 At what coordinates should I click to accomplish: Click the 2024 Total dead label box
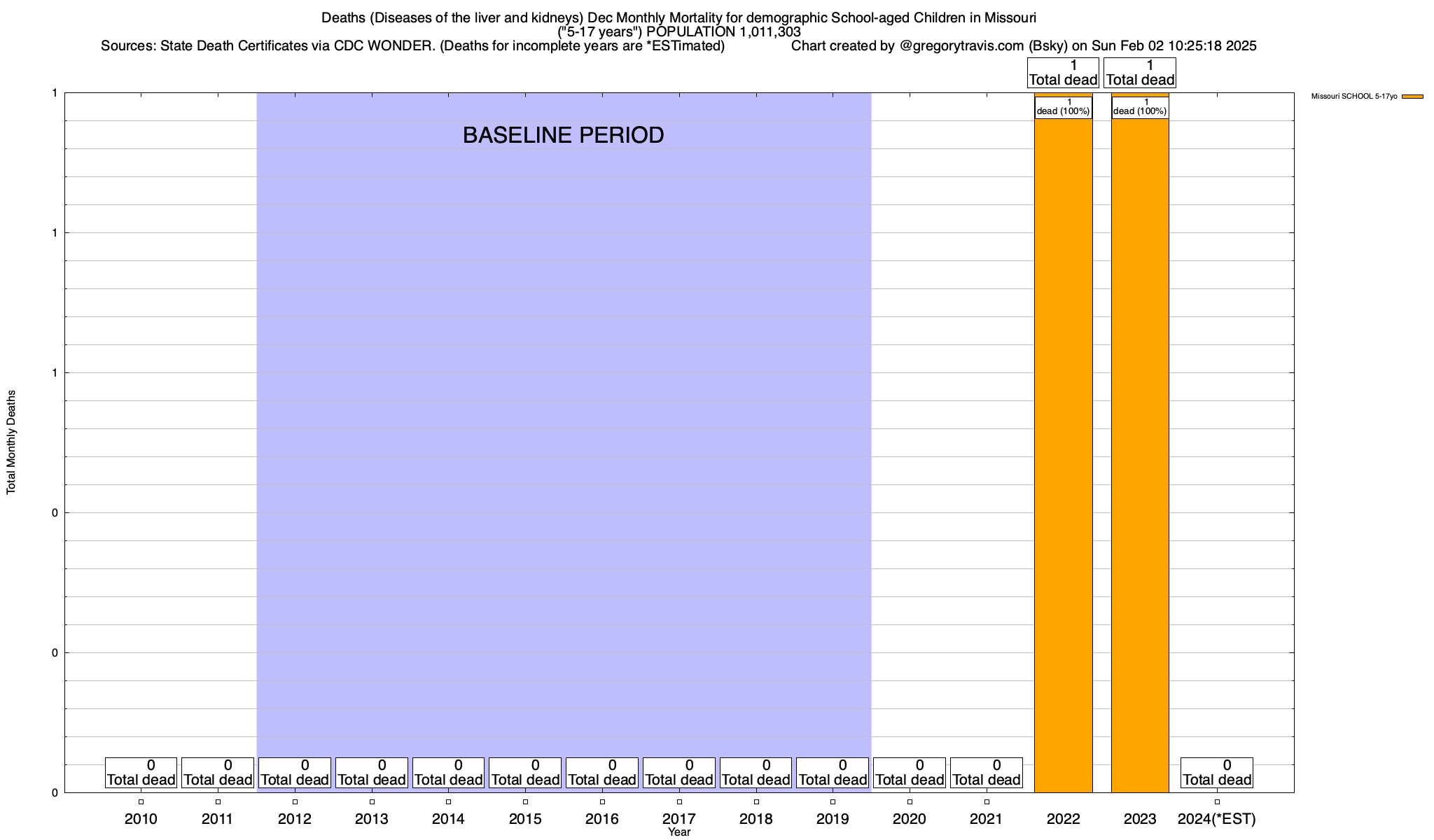(1217, 773)
